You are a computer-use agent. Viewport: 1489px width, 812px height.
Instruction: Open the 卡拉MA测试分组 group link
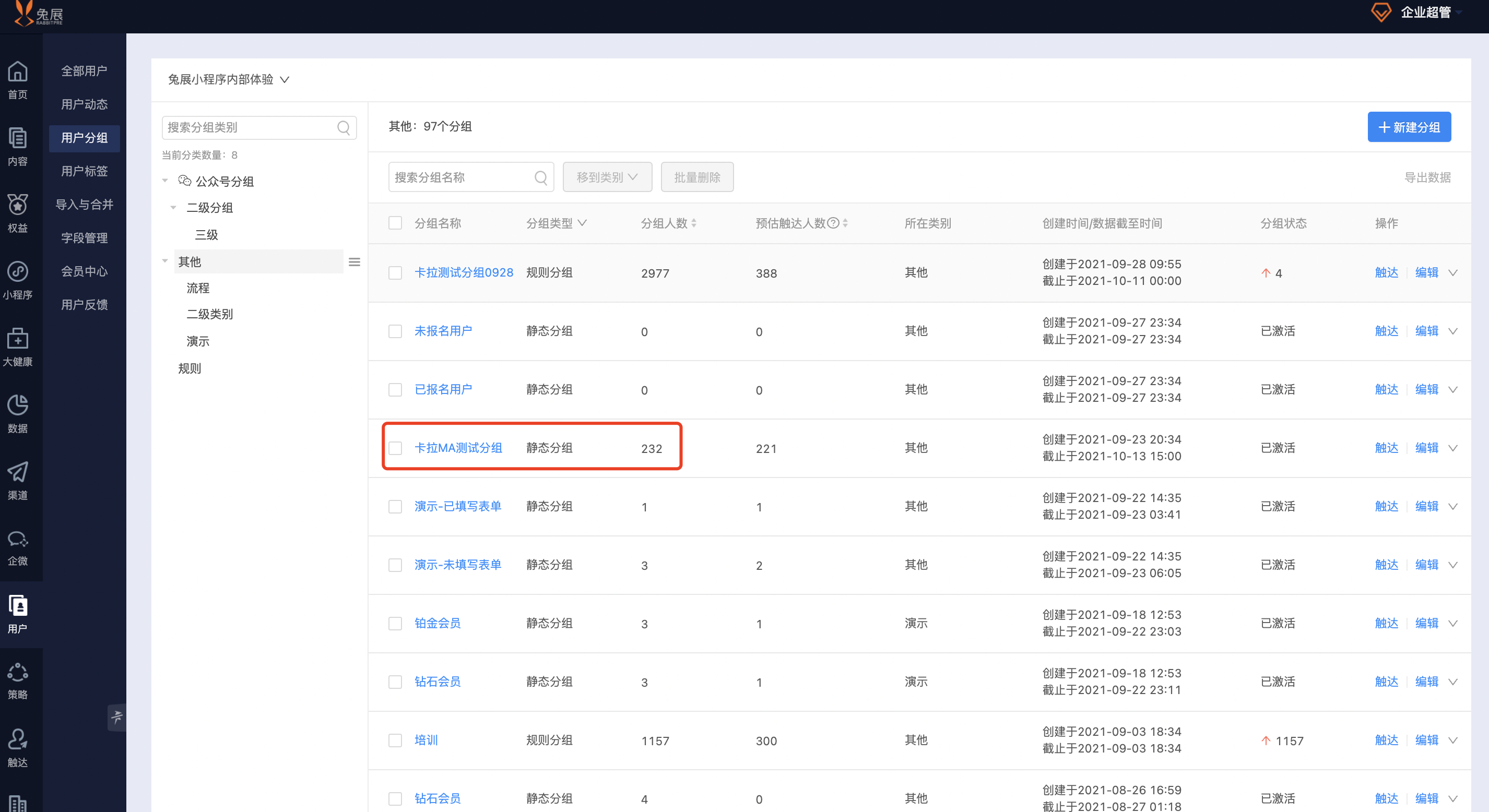[x=458, y=448]
